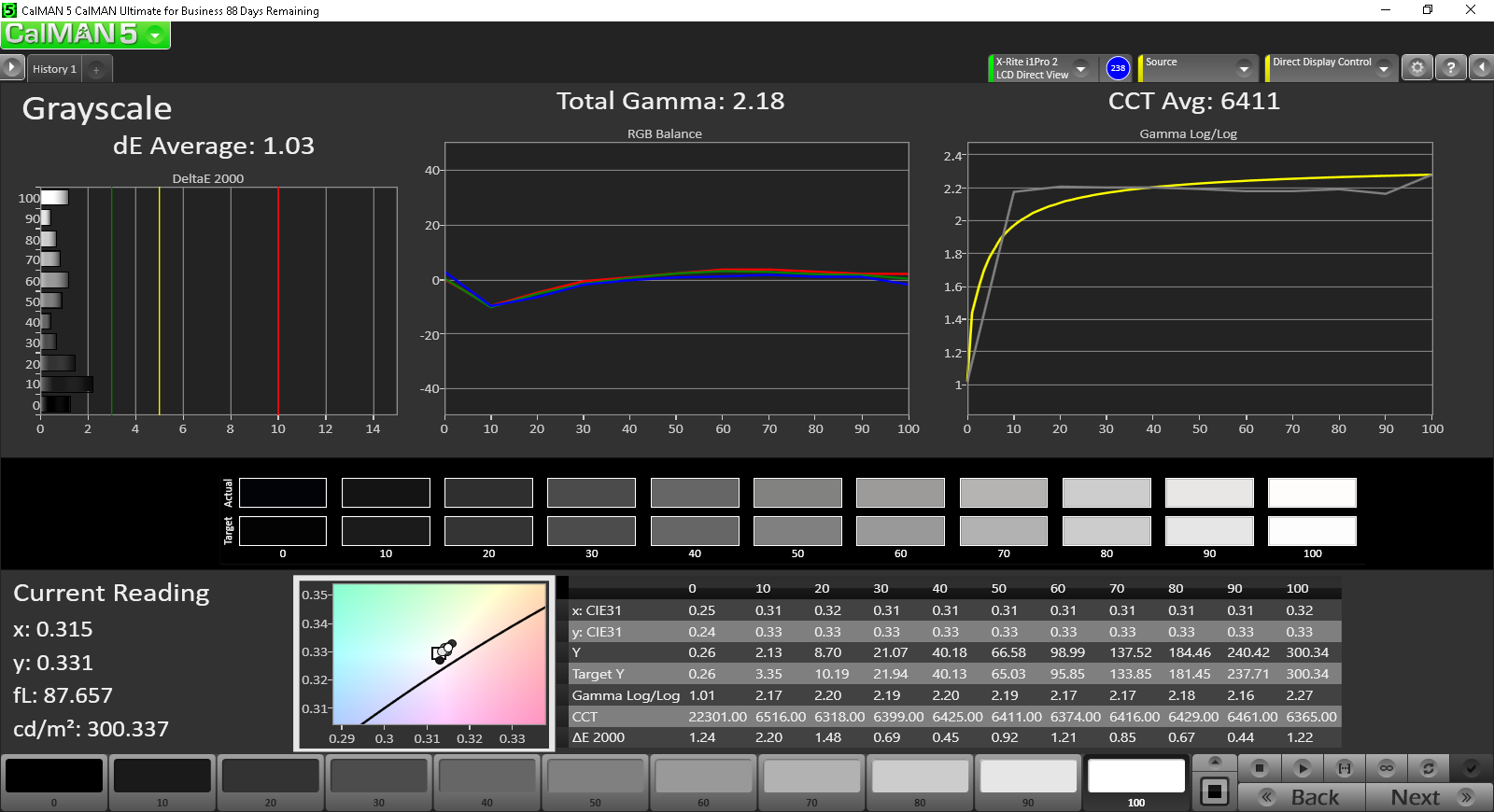
Task: Toggle the play arrow beside History 1
Action: [x=11, y=68]
